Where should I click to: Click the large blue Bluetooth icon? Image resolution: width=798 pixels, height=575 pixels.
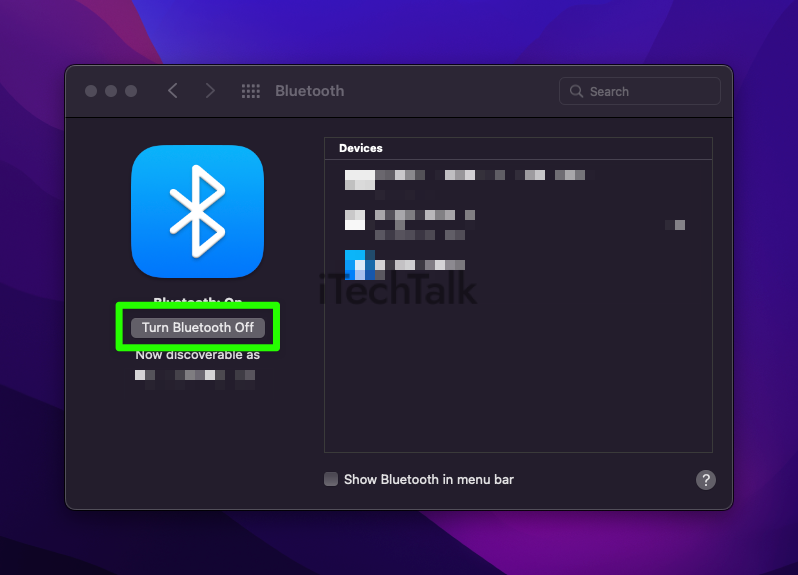coord(197,211)
